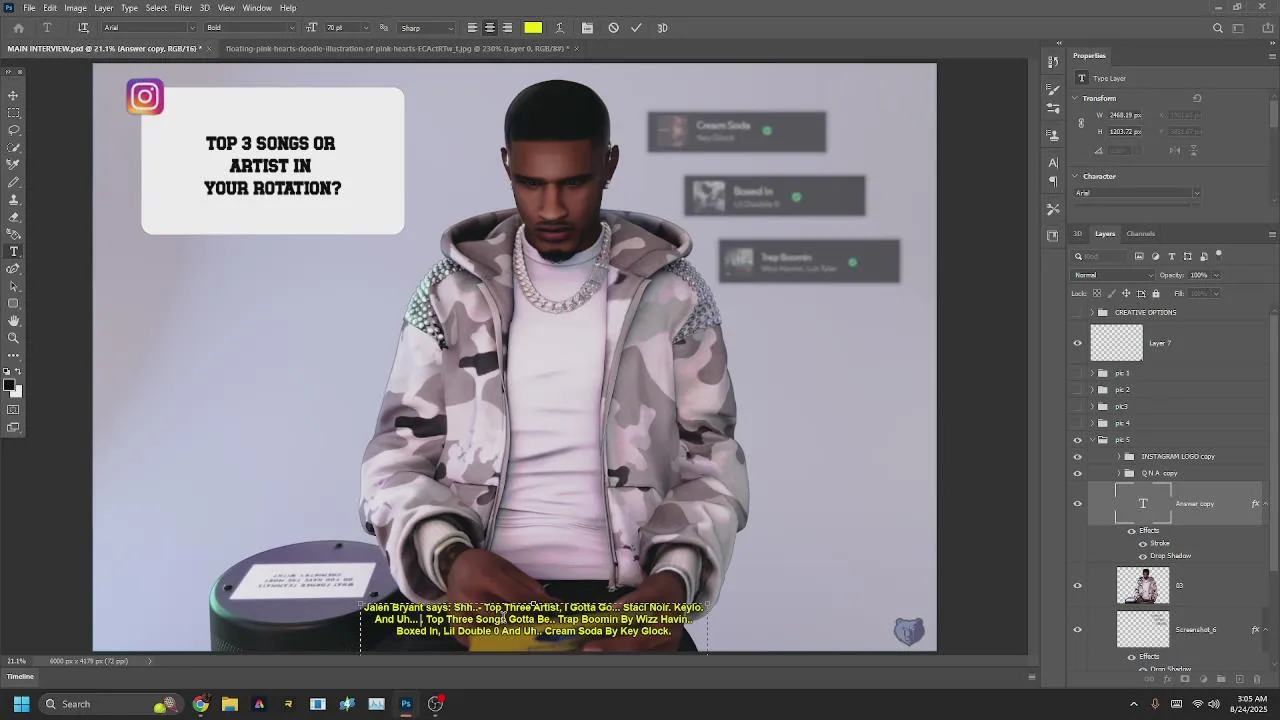Hide the Screenshot_6 layer

pyautogui.click(x=1077, y=630)
